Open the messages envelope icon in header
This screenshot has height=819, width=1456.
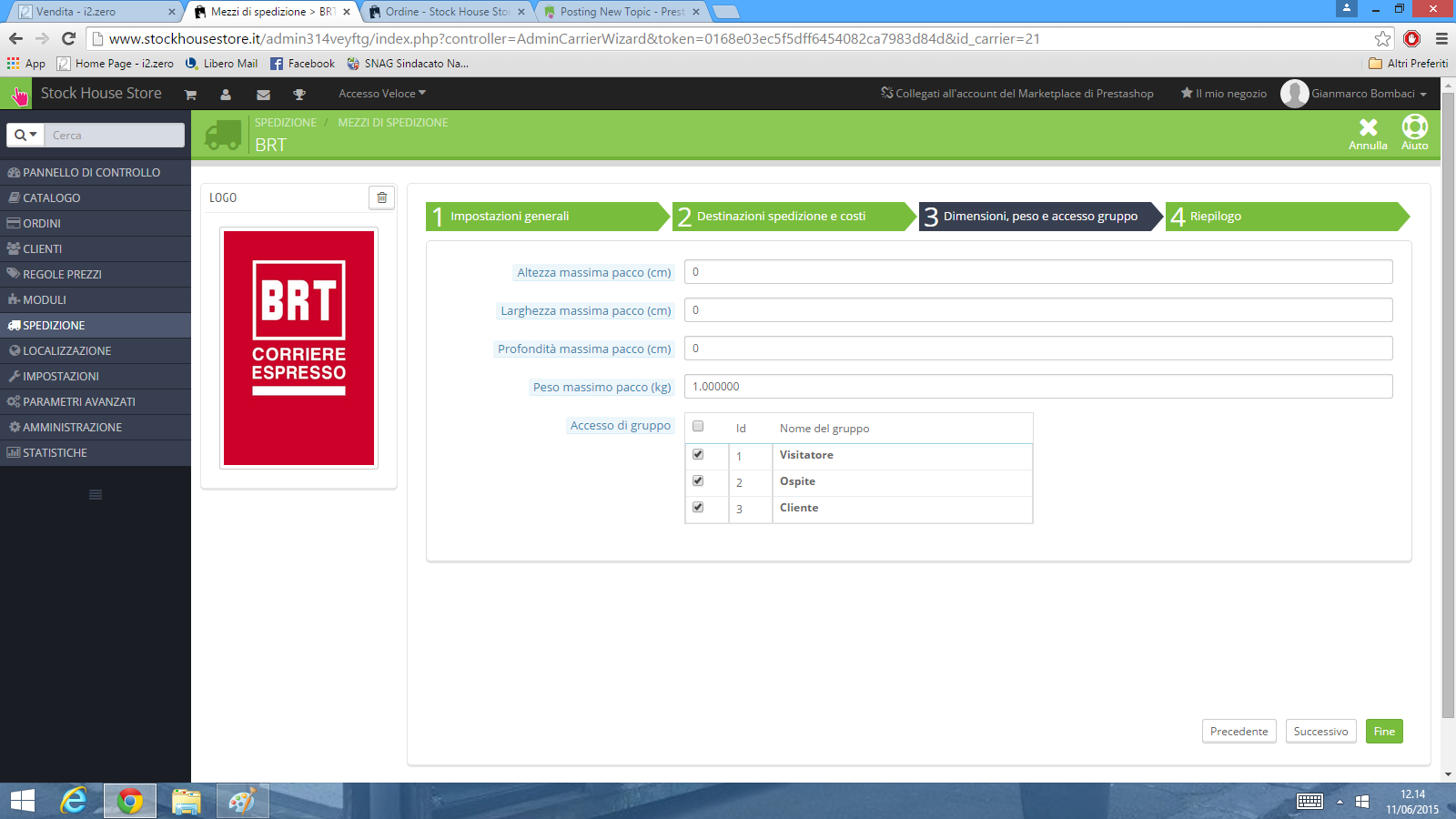[x=263, y=94]
